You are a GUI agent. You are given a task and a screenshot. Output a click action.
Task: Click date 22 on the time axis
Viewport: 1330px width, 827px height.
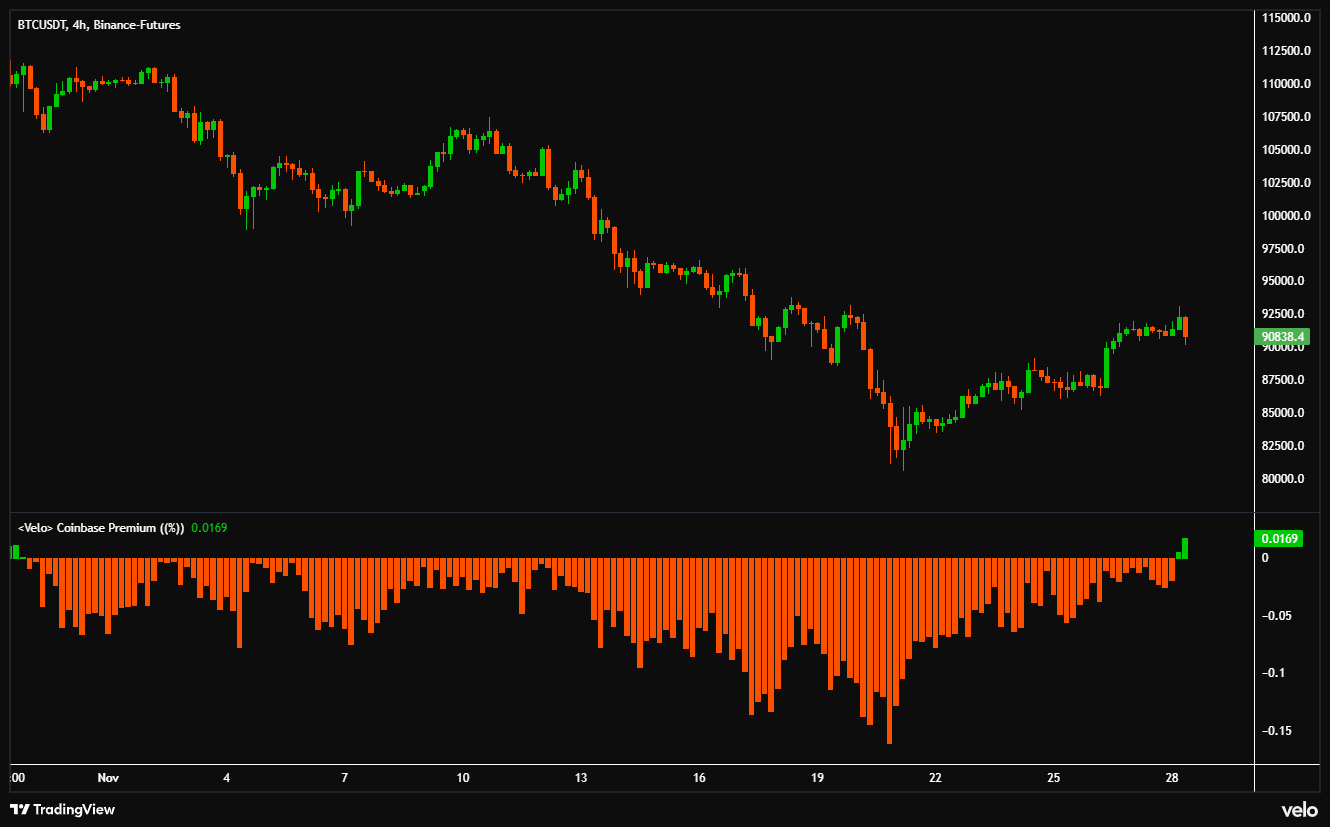(x=935, y=777)
